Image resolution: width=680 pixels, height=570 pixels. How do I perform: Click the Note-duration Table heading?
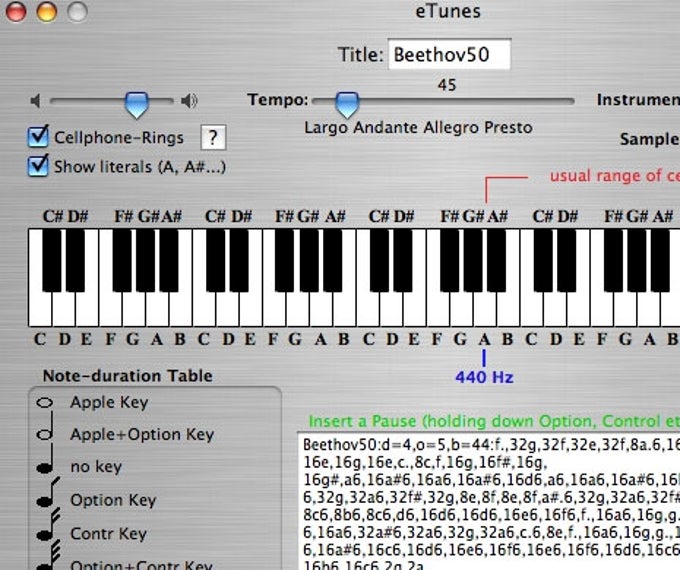tap(128, 376)
